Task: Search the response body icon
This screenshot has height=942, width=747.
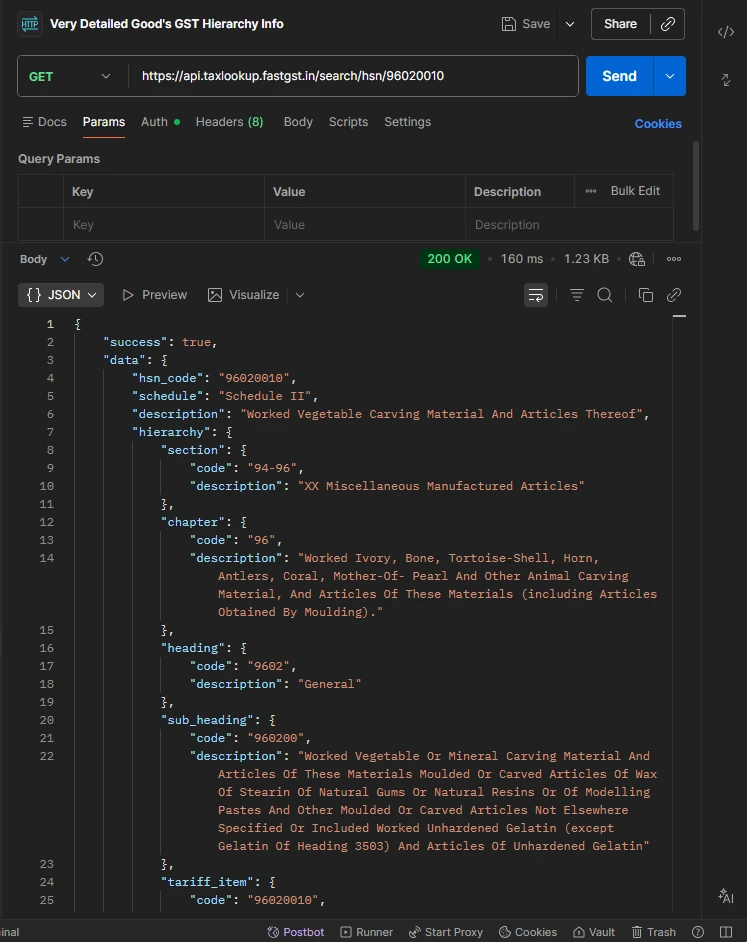Action: (x=605, y=295)
